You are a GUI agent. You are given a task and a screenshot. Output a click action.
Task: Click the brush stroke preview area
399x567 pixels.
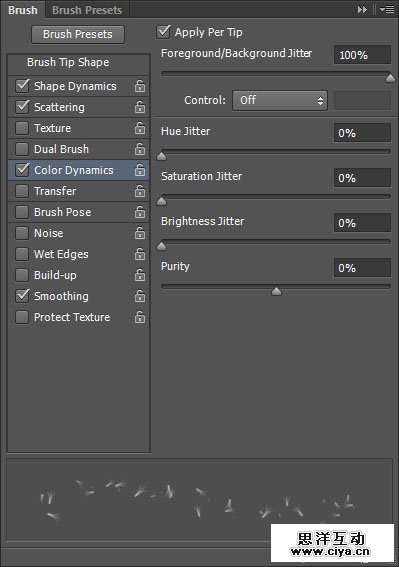click(199, 499)
